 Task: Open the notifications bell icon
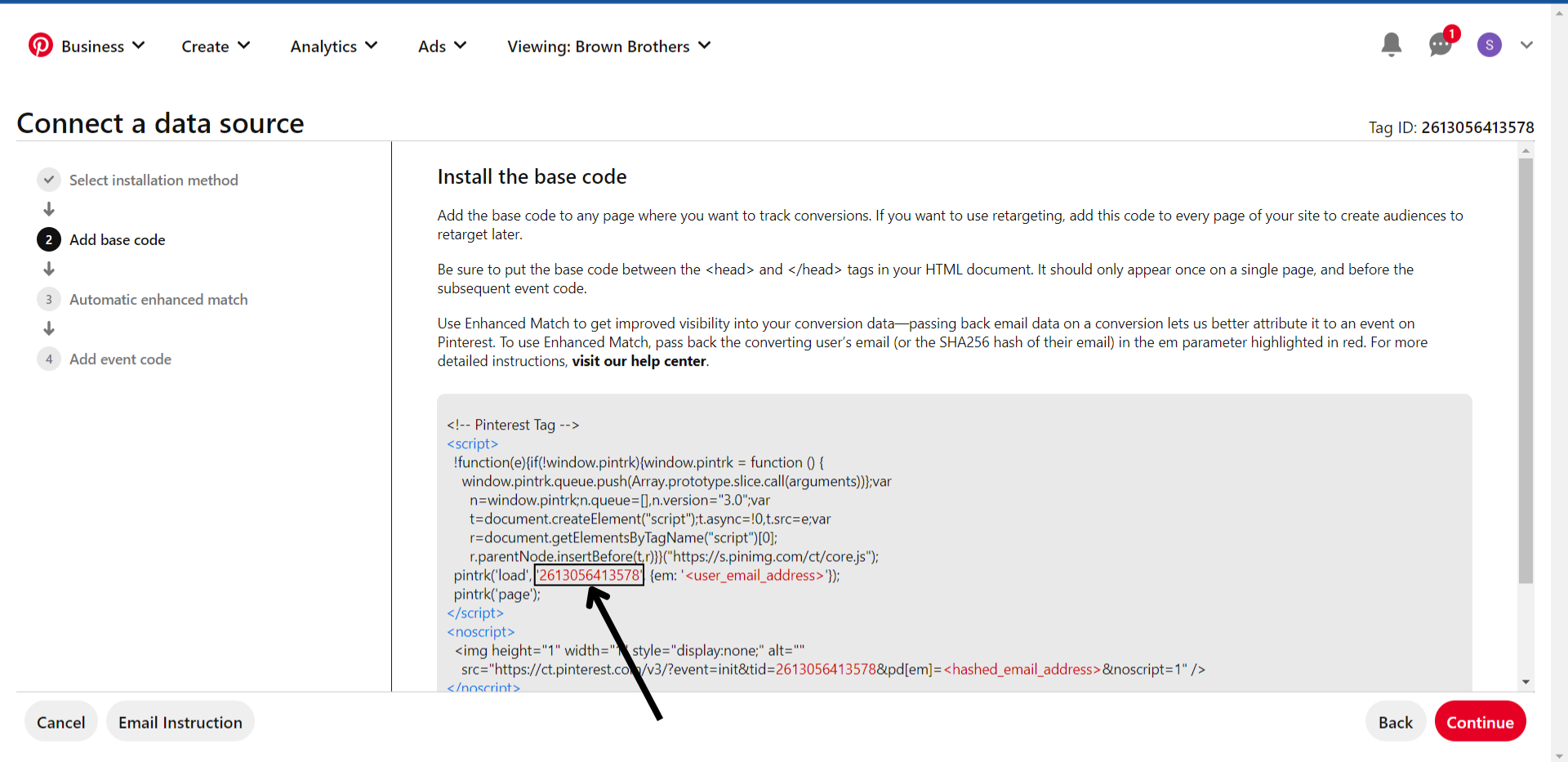[1392, 45]
